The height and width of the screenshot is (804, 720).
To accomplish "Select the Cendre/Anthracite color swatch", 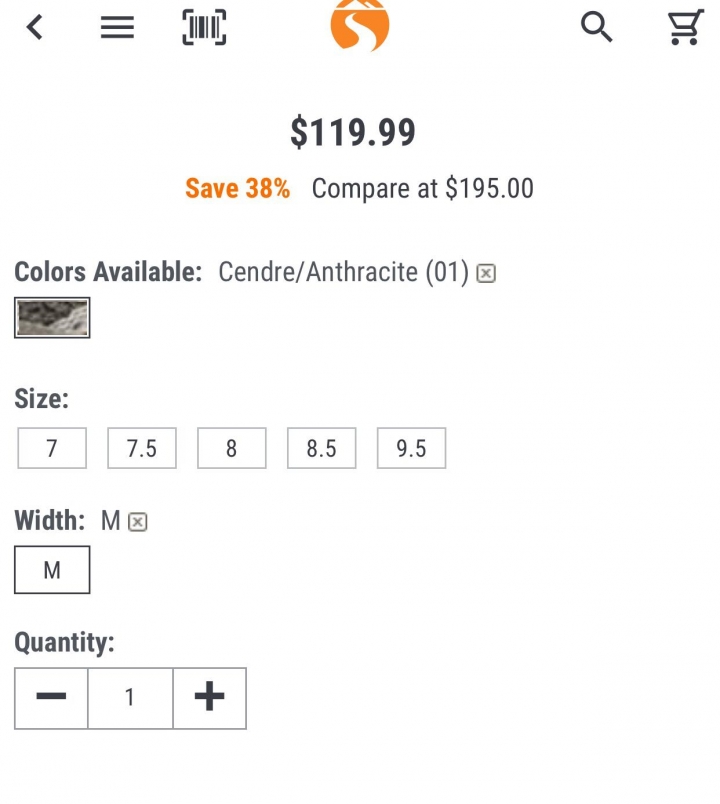I will click(52, 318).
